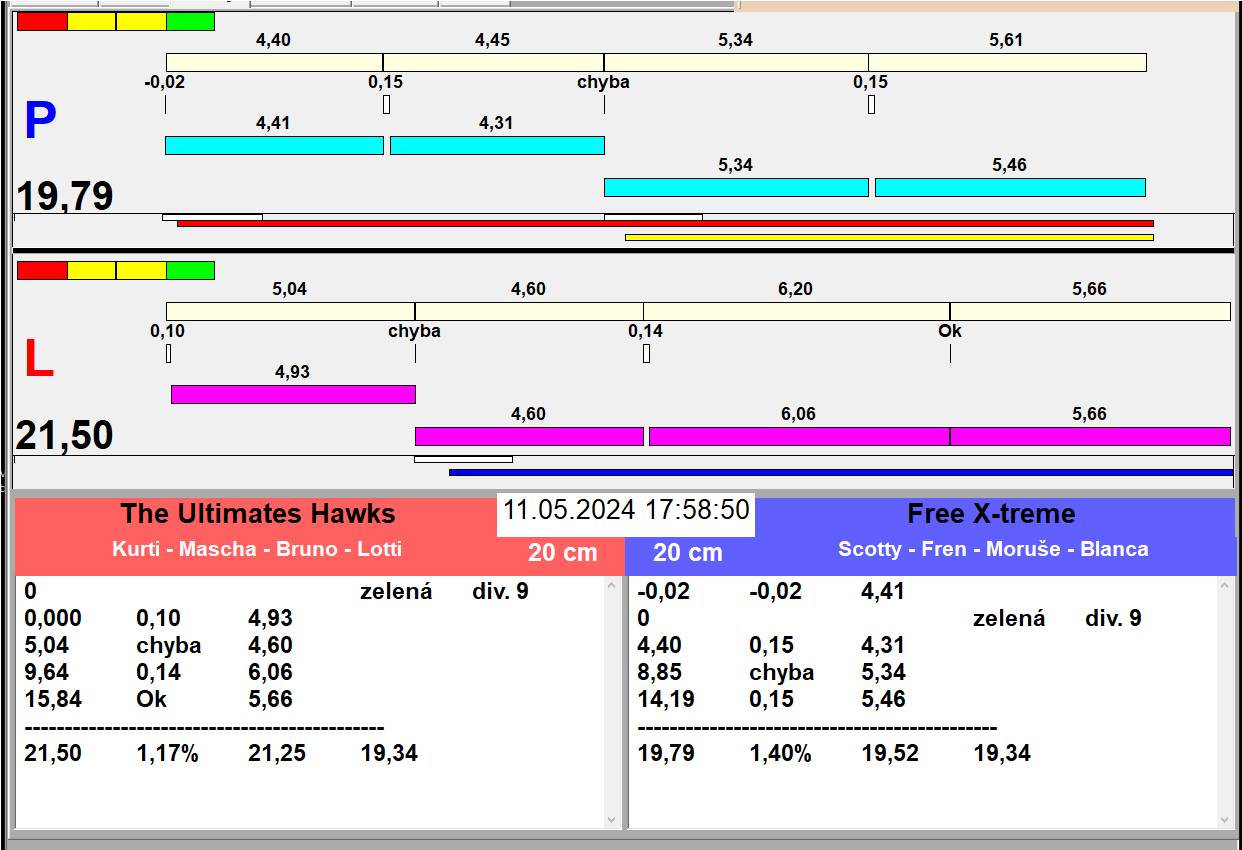The image size is (1242, 850).
Task: Click 19,52 in Free X-treme totals row
Action: tap(890, 753)
